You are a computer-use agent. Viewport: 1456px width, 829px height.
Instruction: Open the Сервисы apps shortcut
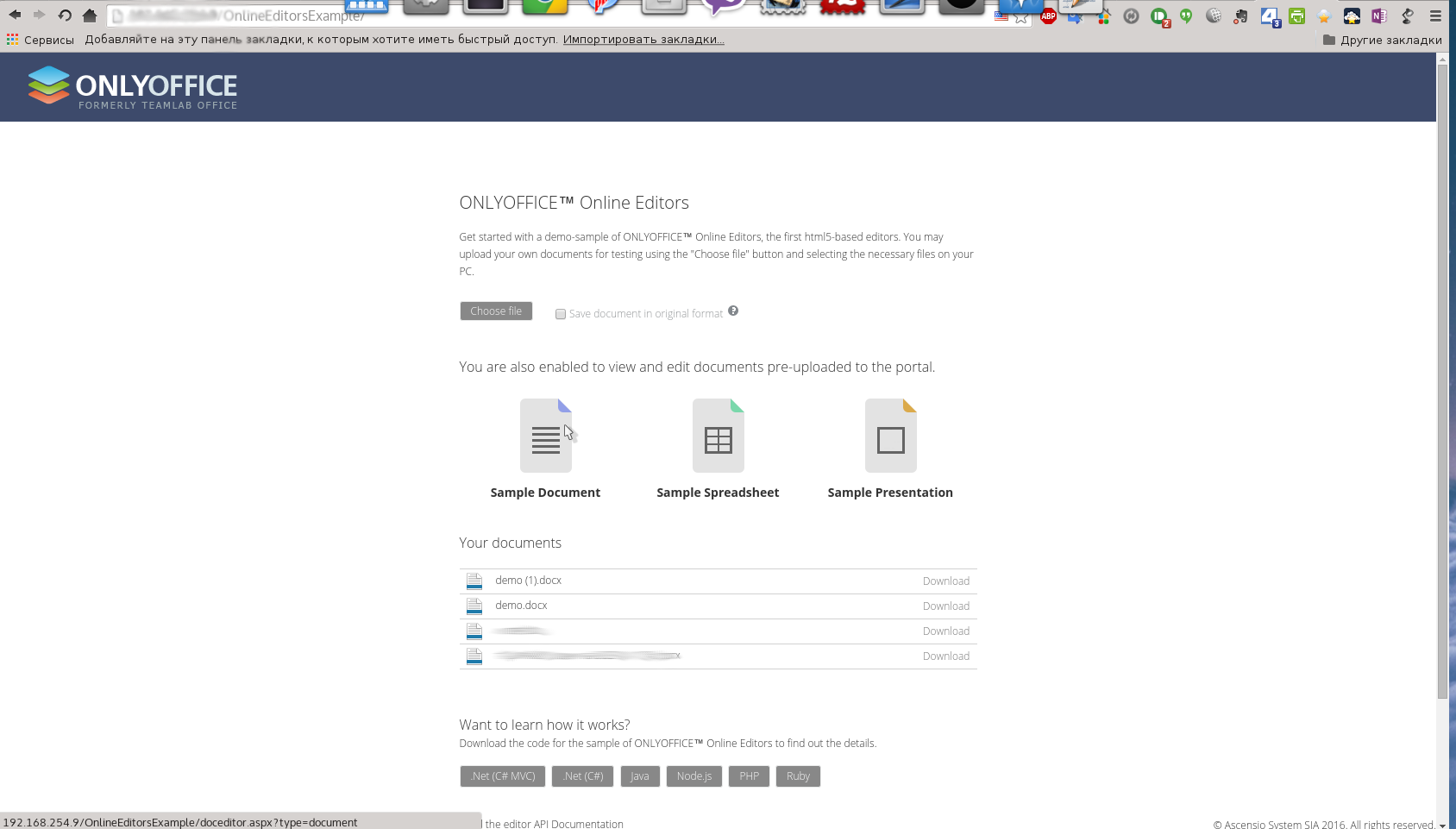point(40,40)
